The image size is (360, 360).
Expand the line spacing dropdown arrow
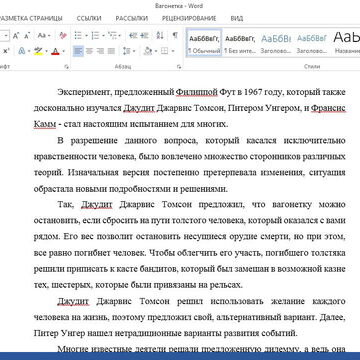point(134,51)
